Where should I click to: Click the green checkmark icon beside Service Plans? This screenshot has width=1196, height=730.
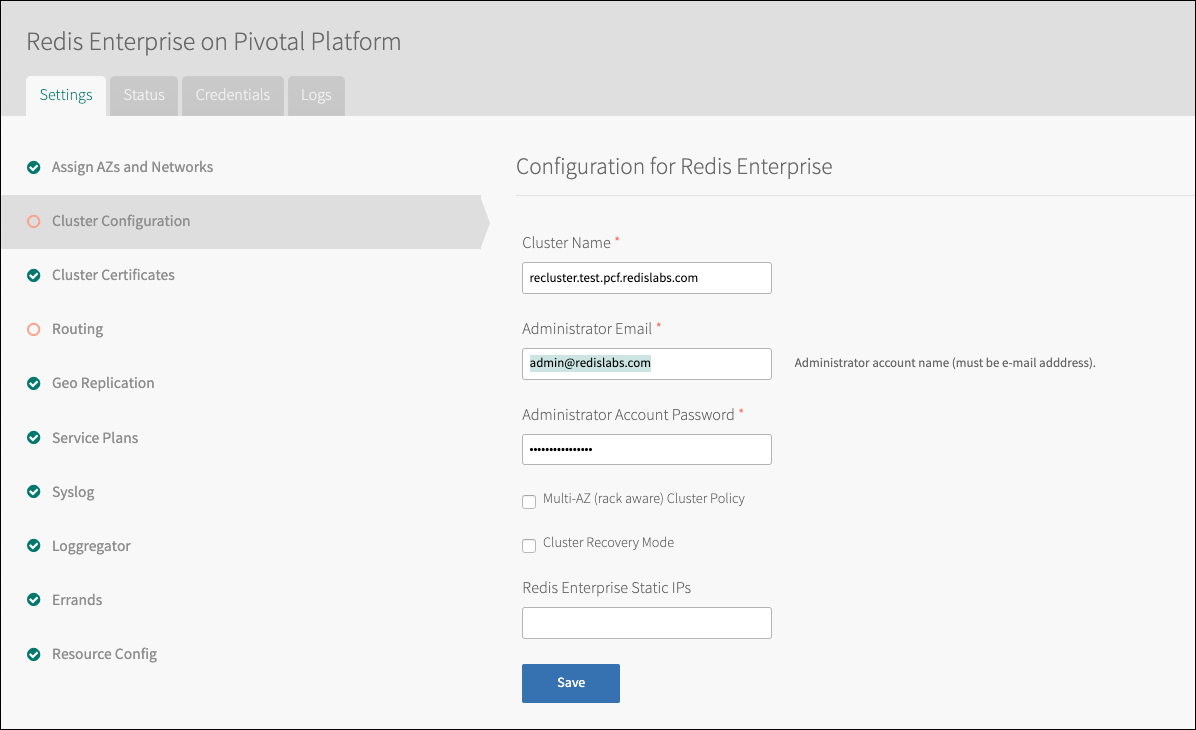tap(34, 438)
